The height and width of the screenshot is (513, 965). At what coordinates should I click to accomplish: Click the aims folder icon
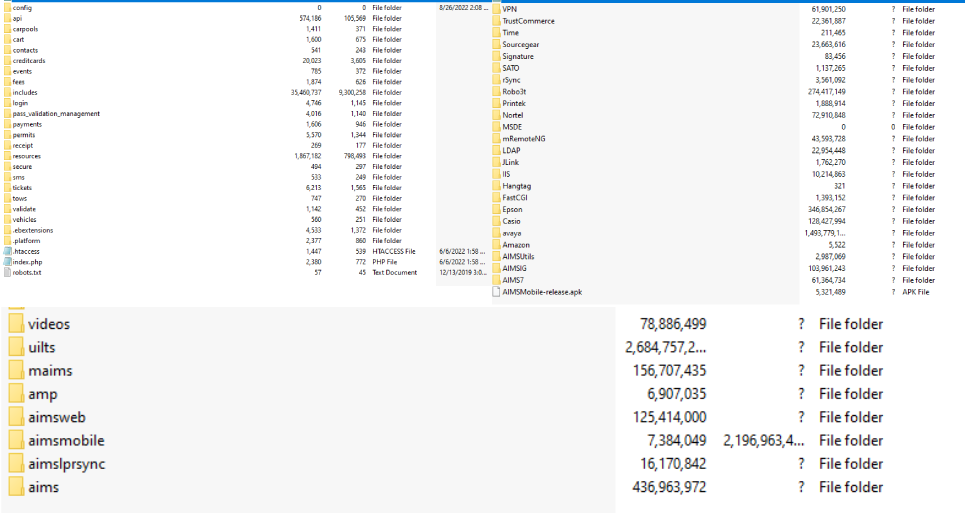click(17, 488)
